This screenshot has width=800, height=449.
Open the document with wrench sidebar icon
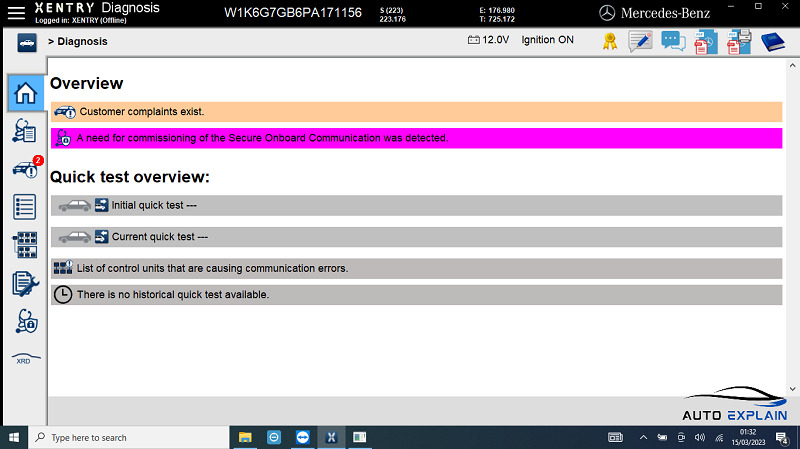pos(25,284)
